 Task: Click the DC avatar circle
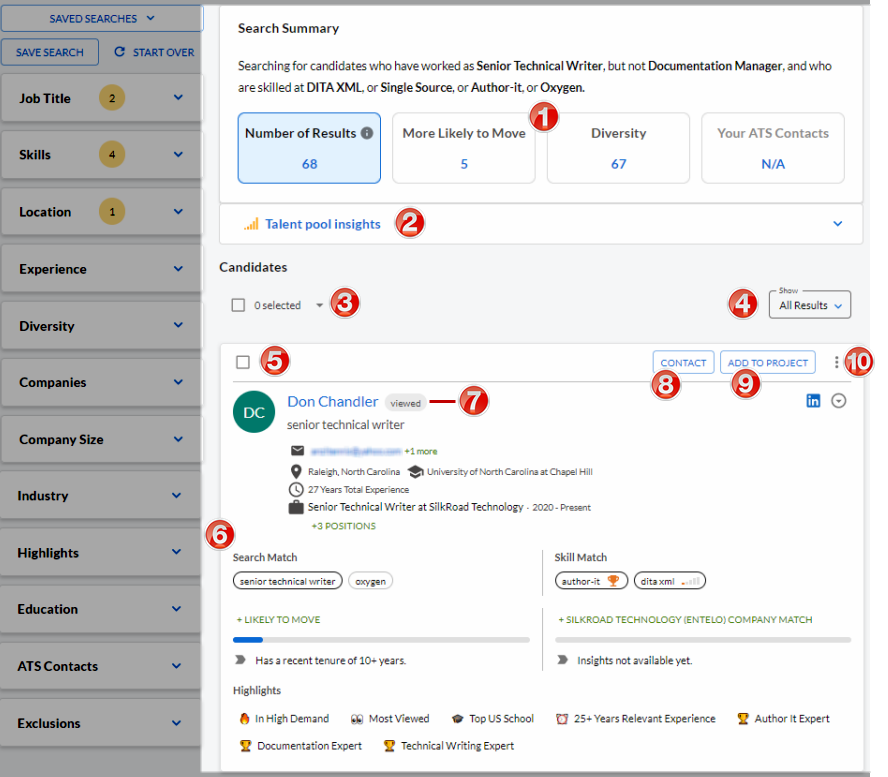point(254,412)
